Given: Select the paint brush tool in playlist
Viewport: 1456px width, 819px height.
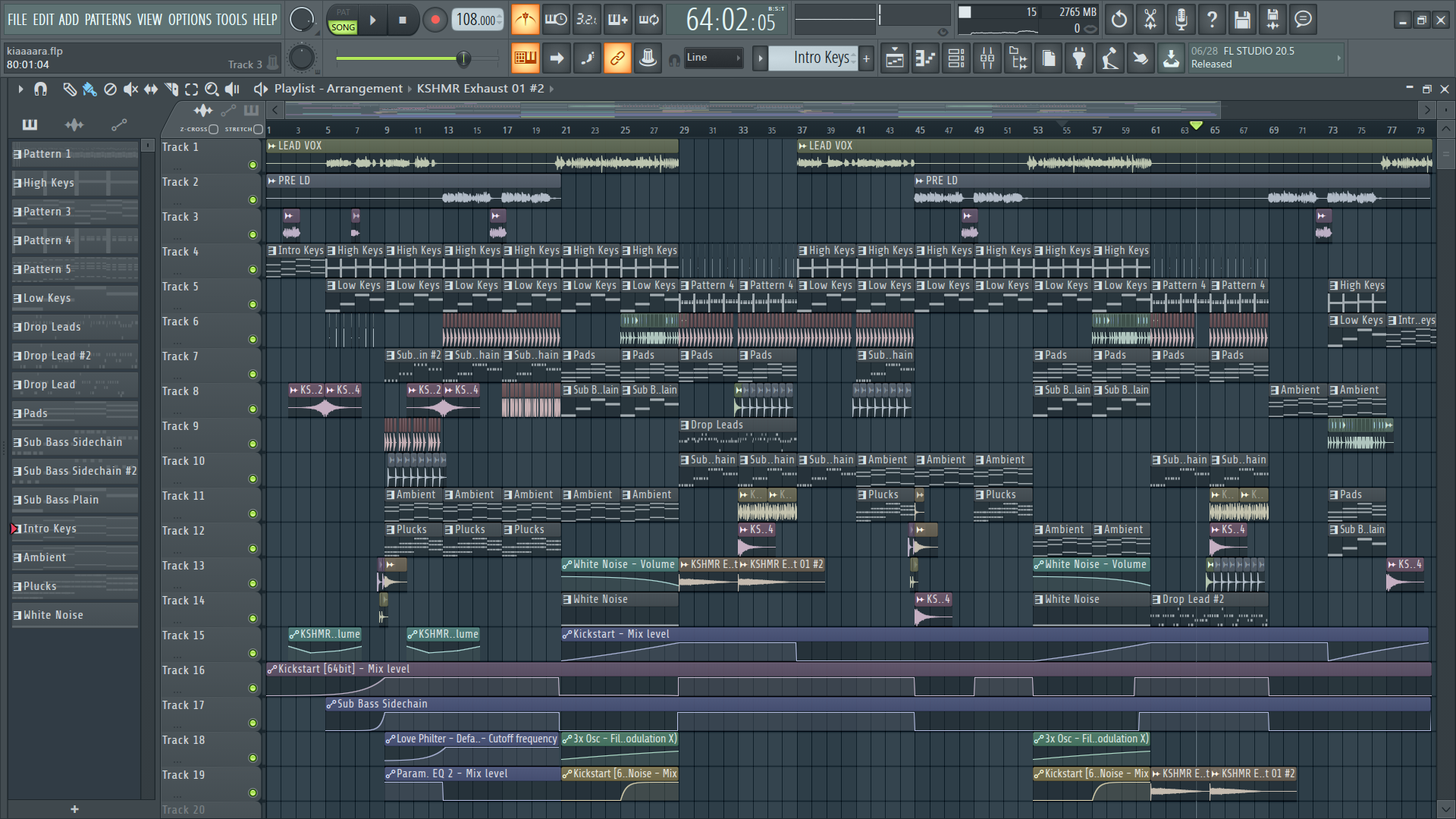Looking at the screenshot, I should coord(89,89).
